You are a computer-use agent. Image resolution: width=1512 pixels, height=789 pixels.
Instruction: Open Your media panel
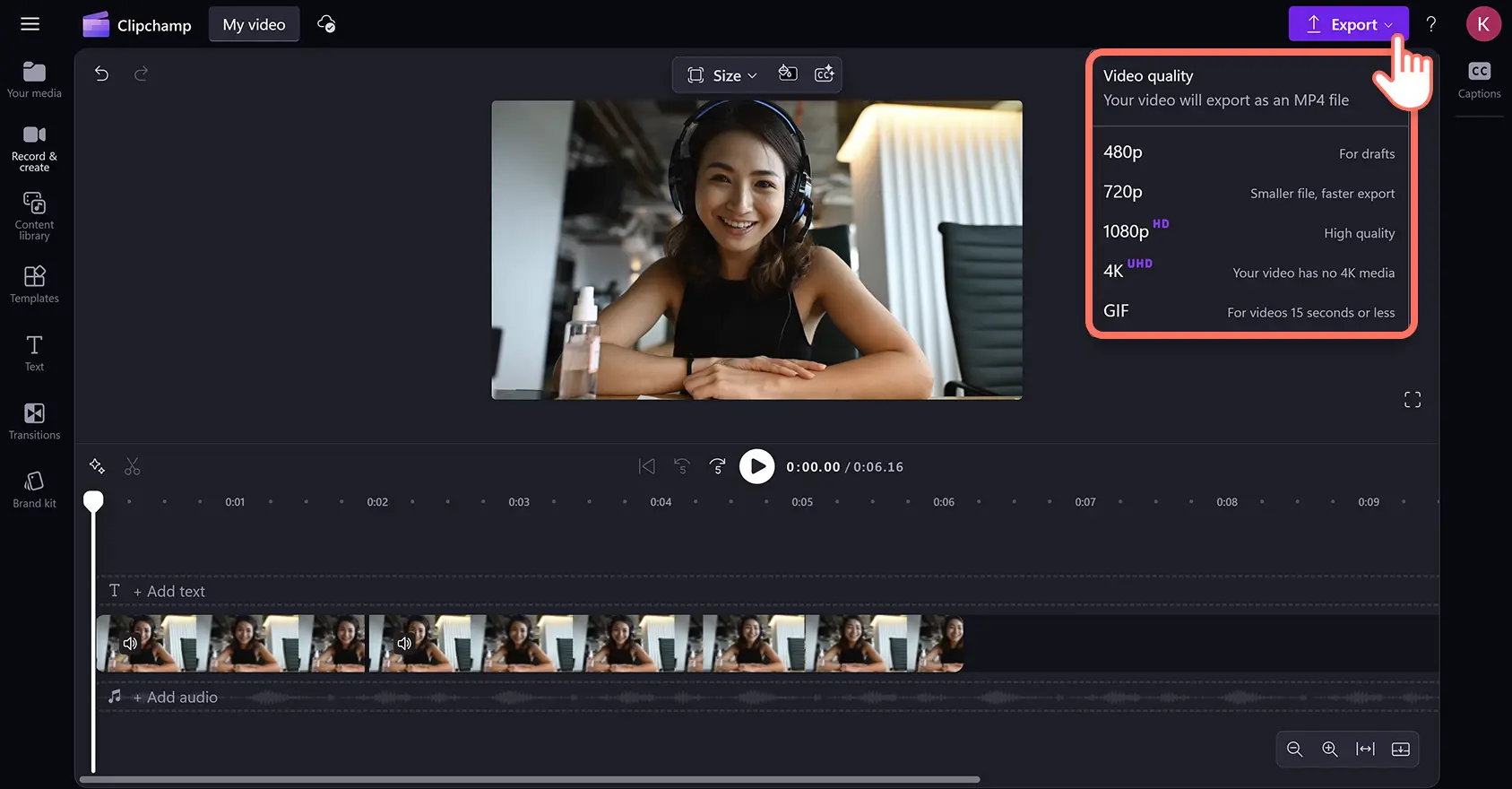[x=34, y=80]
